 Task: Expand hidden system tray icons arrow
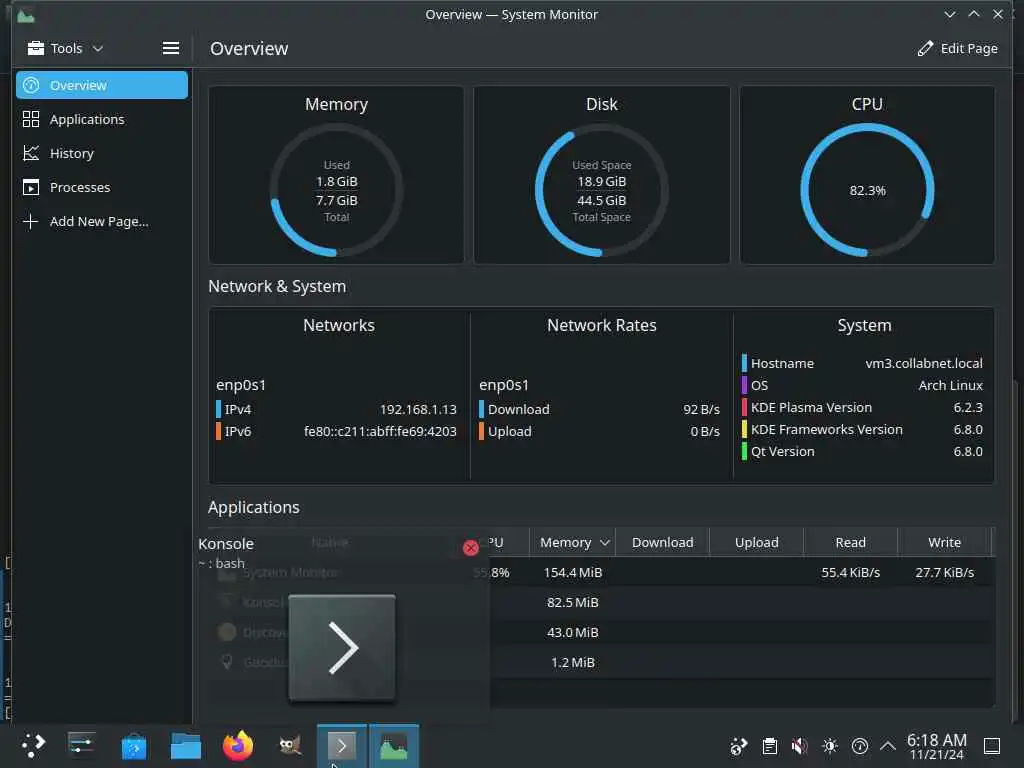(x=888, y=746)
